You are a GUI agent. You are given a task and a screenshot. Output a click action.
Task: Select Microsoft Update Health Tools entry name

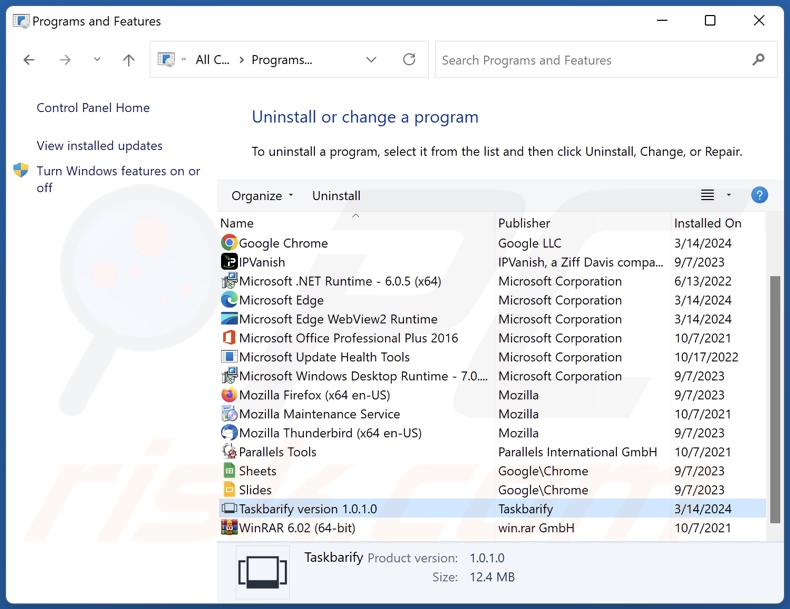pos(324,357)
